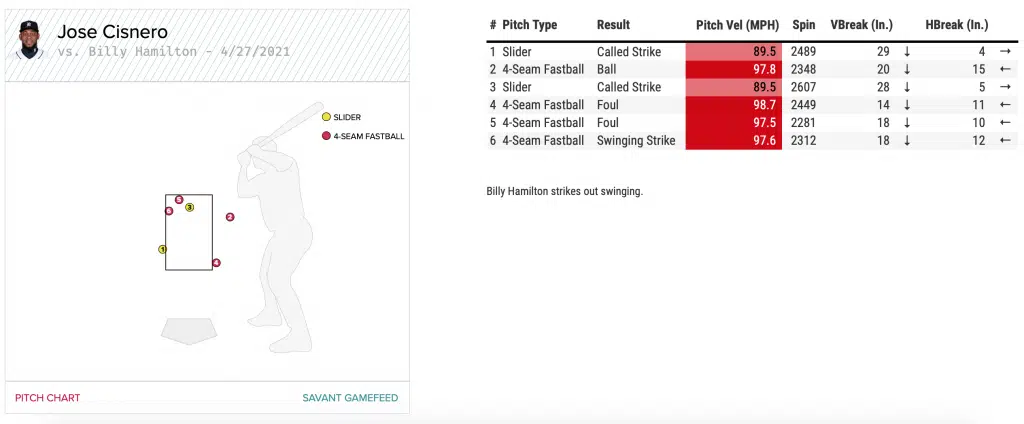Screen dimensions: 1024x424
Task: Sort by the Pitch Vel (MPH) column header
Action: point(738,25)
